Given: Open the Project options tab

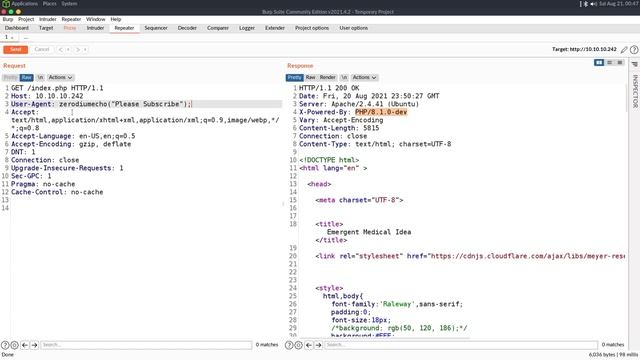Looking at the screenshot, I should point(312,28).
